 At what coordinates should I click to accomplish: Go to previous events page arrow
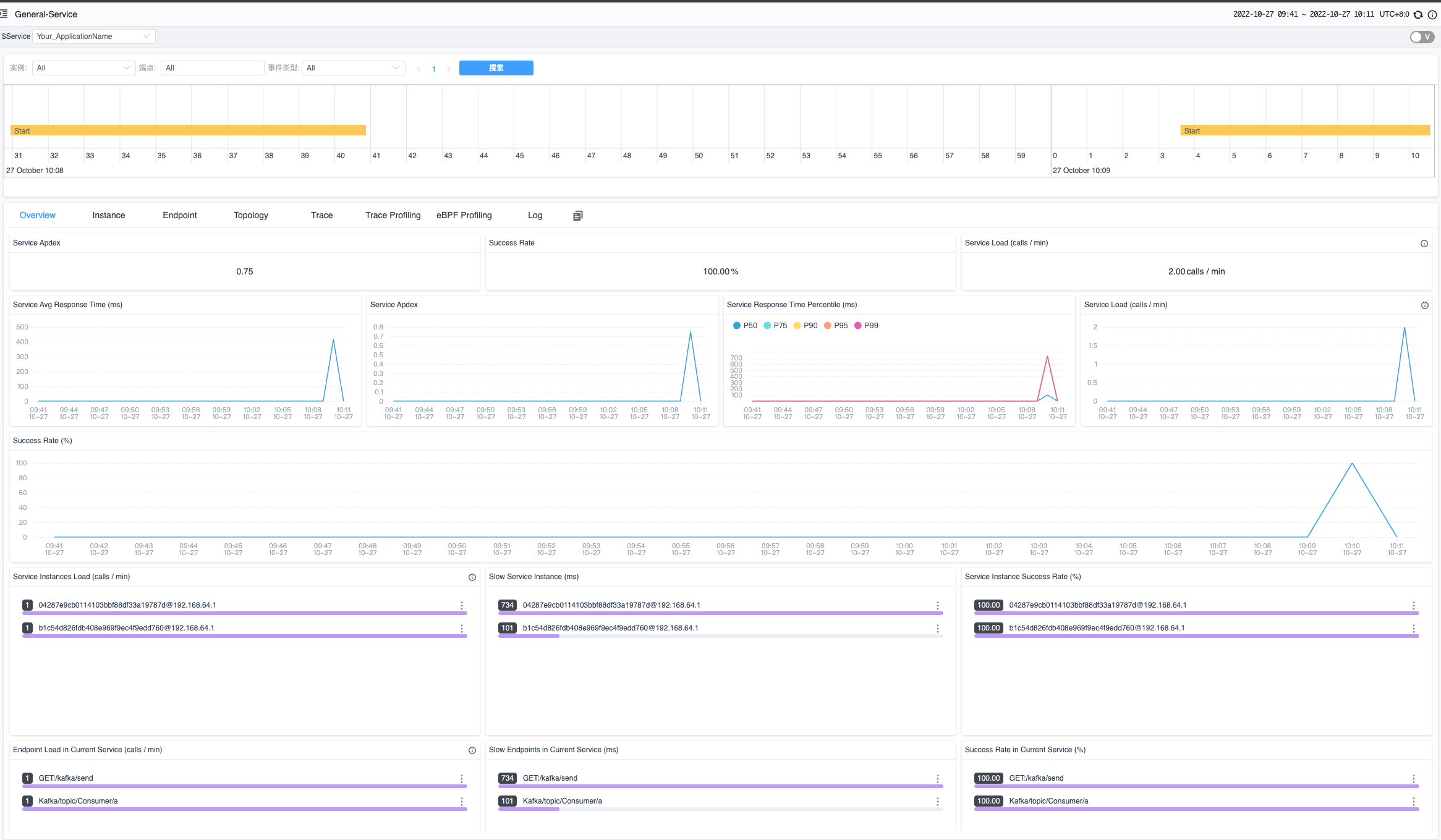pyautogui.click(x=419, y=69)
